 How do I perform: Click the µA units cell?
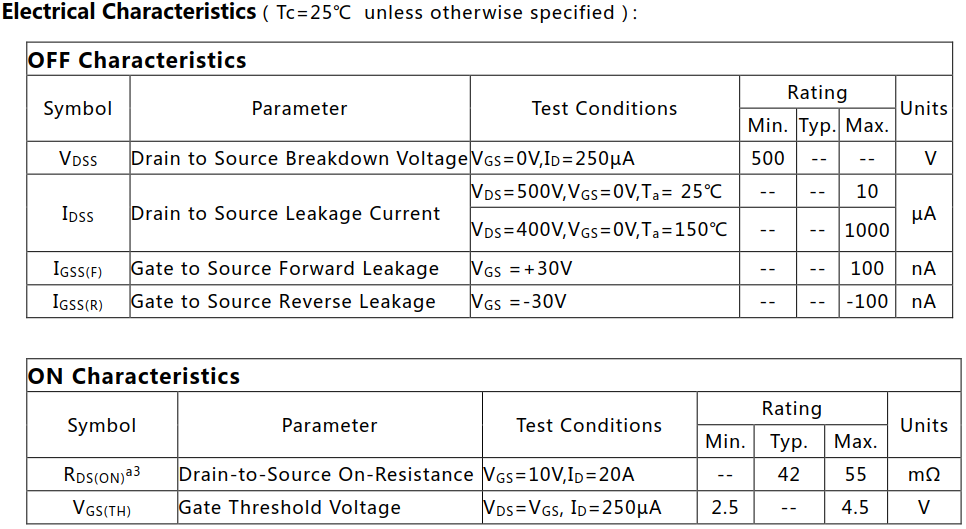[924, 213]
